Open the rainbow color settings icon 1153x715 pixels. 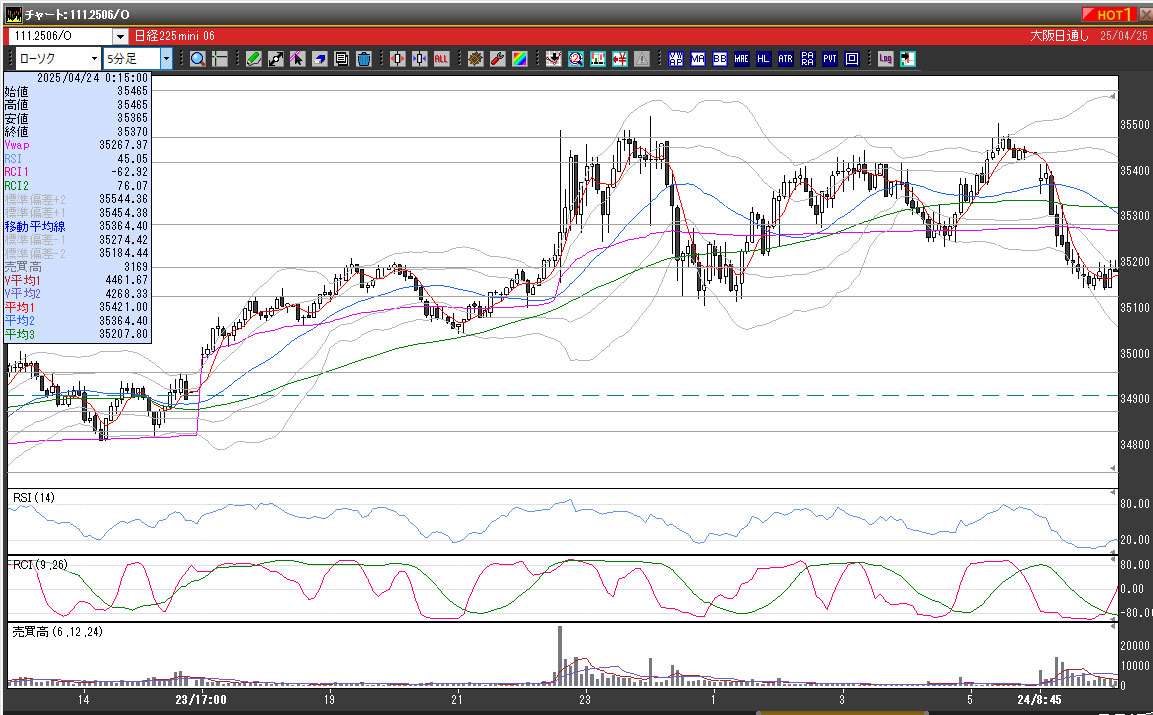[520, 59]
